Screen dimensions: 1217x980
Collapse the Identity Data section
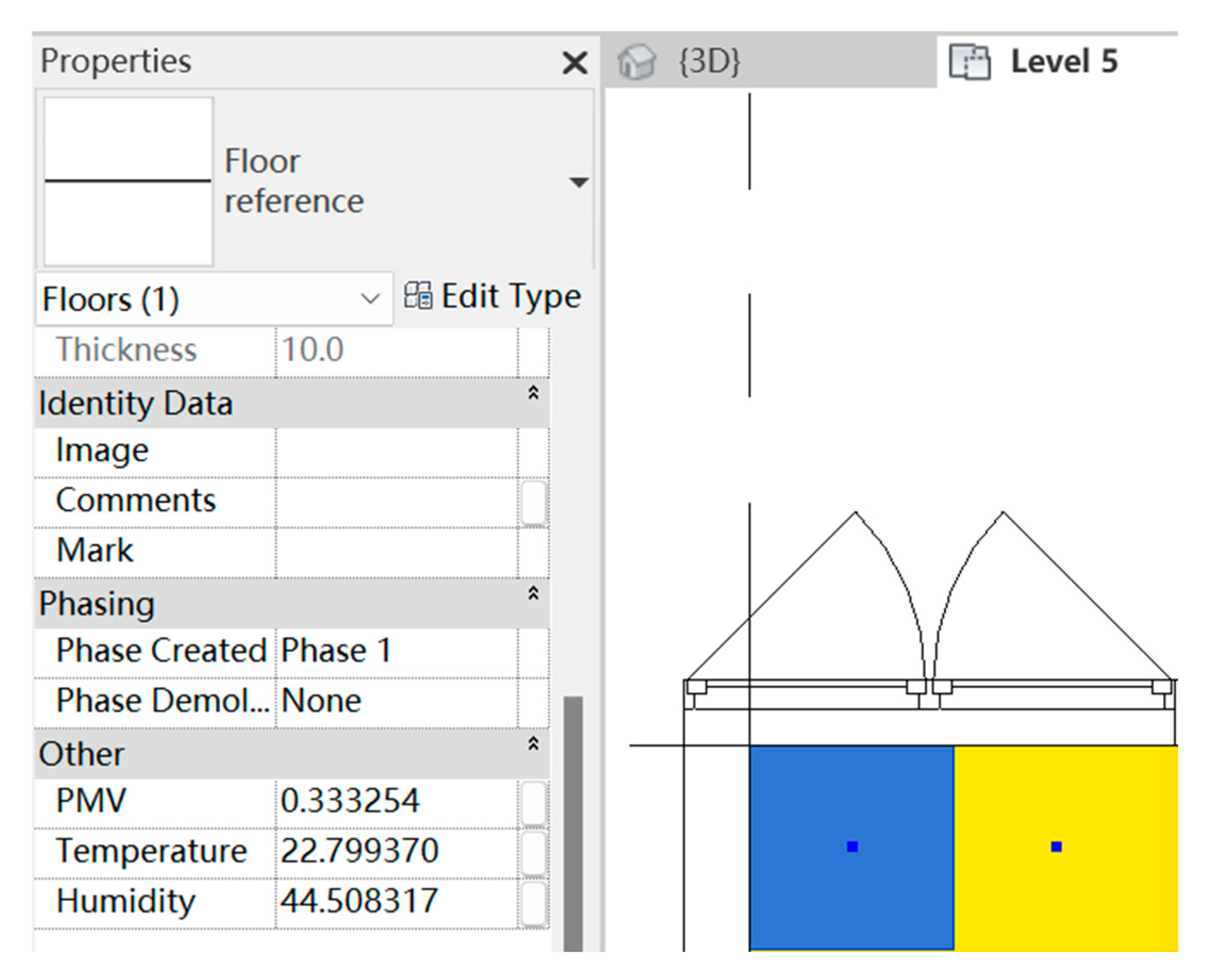(x=533, y=393)
